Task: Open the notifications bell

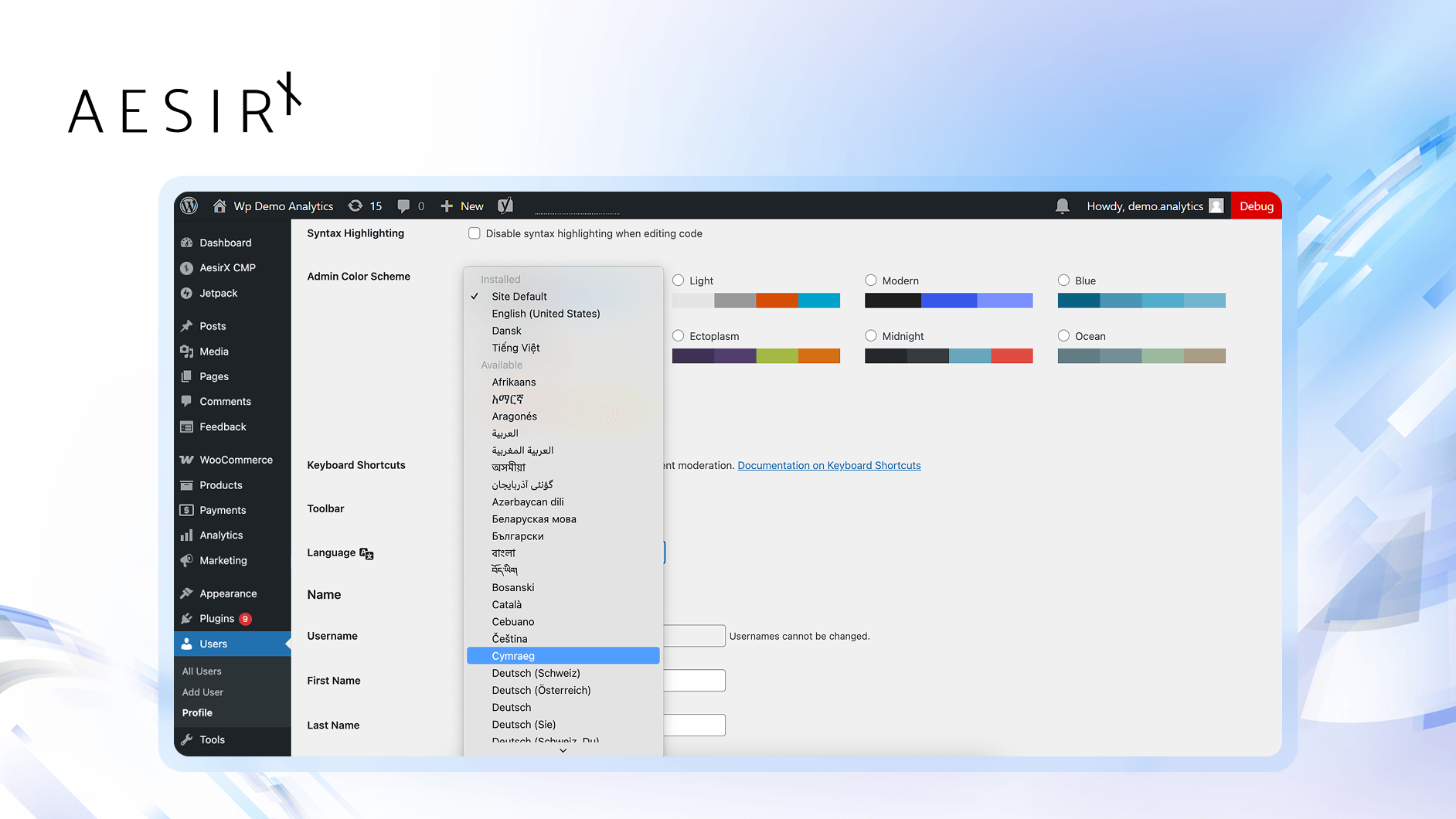Action: tap(1062, 206)
